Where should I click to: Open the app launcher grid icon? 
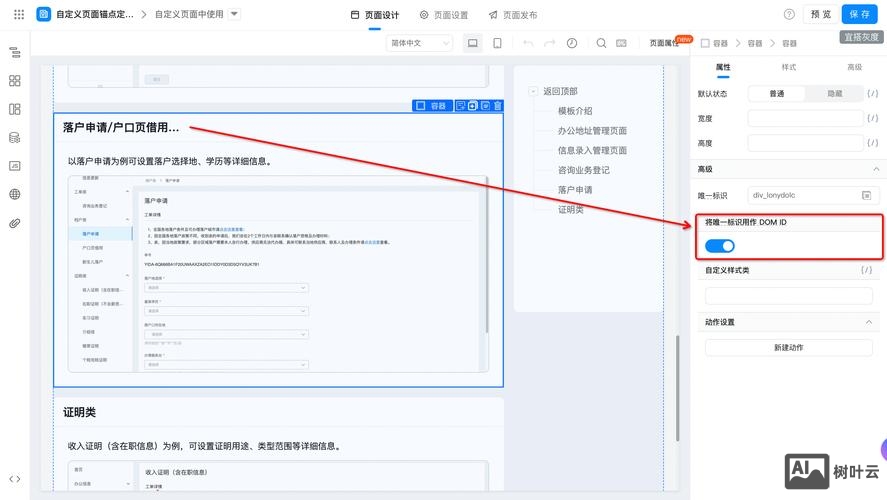[19, 14]
